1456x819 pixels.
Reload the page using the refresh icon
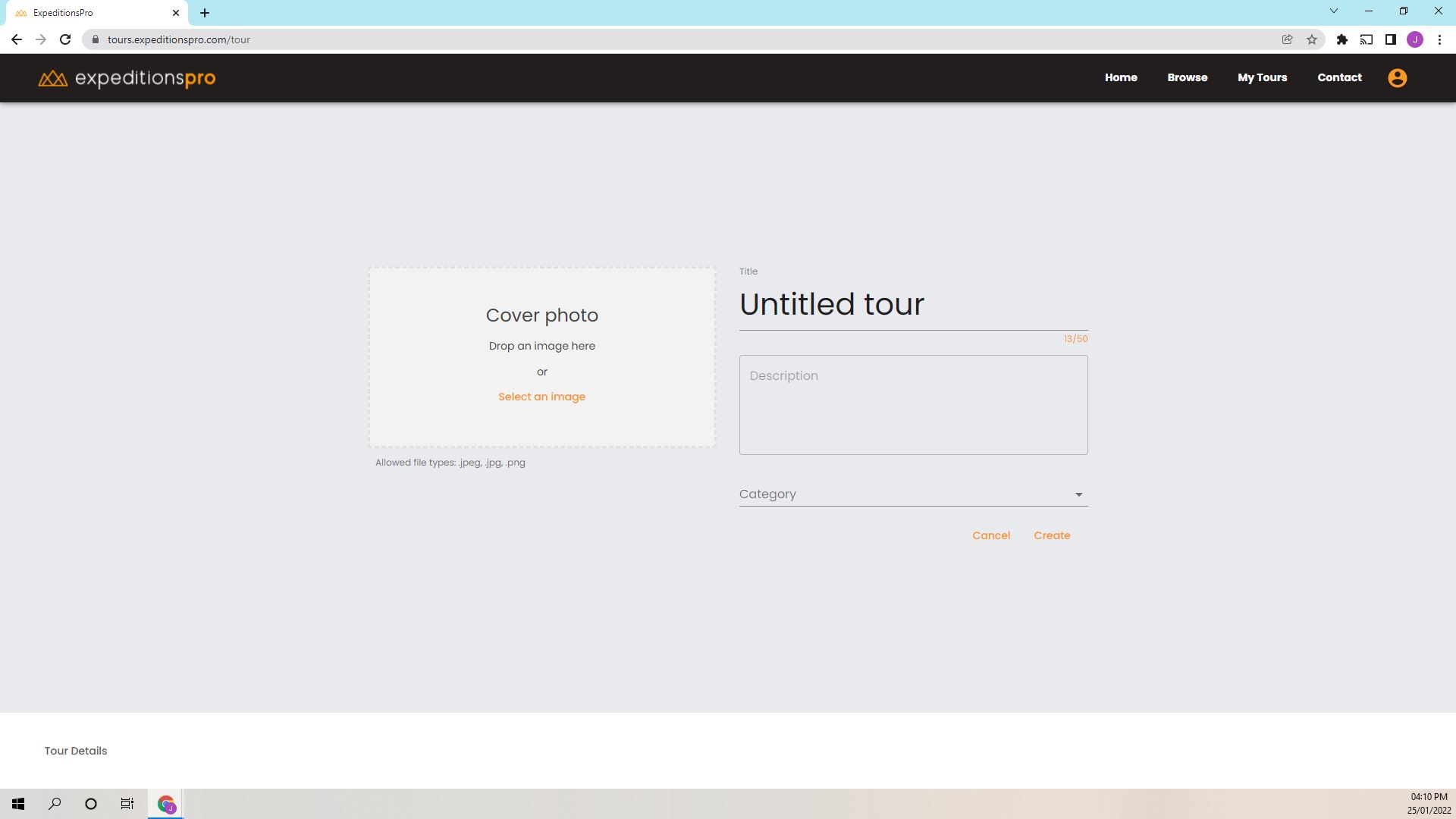(x=65, y=39)
